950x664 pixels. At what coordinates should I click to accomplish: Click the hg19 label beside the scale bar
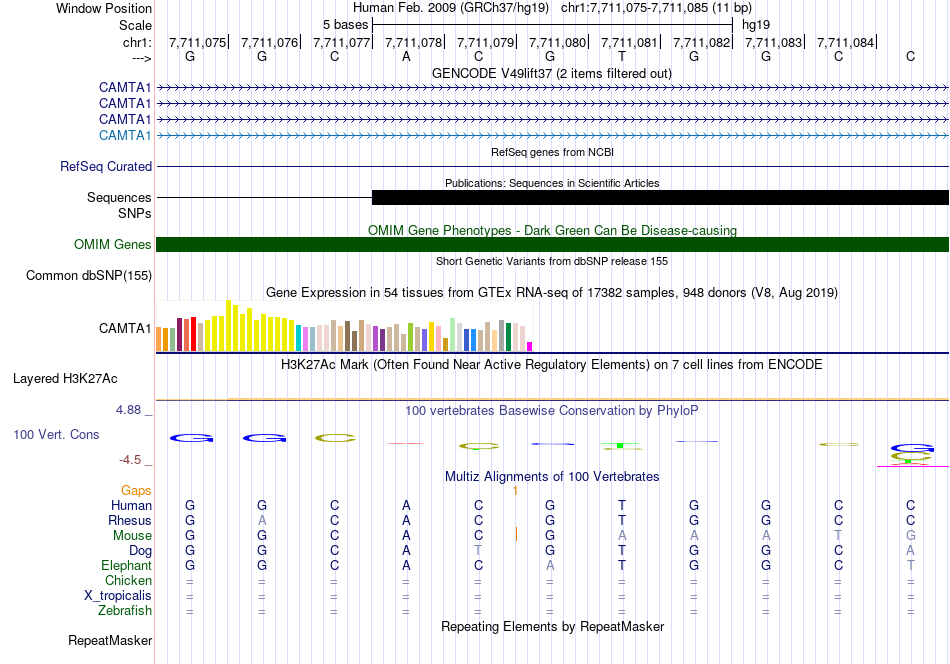tap(756, 25)
